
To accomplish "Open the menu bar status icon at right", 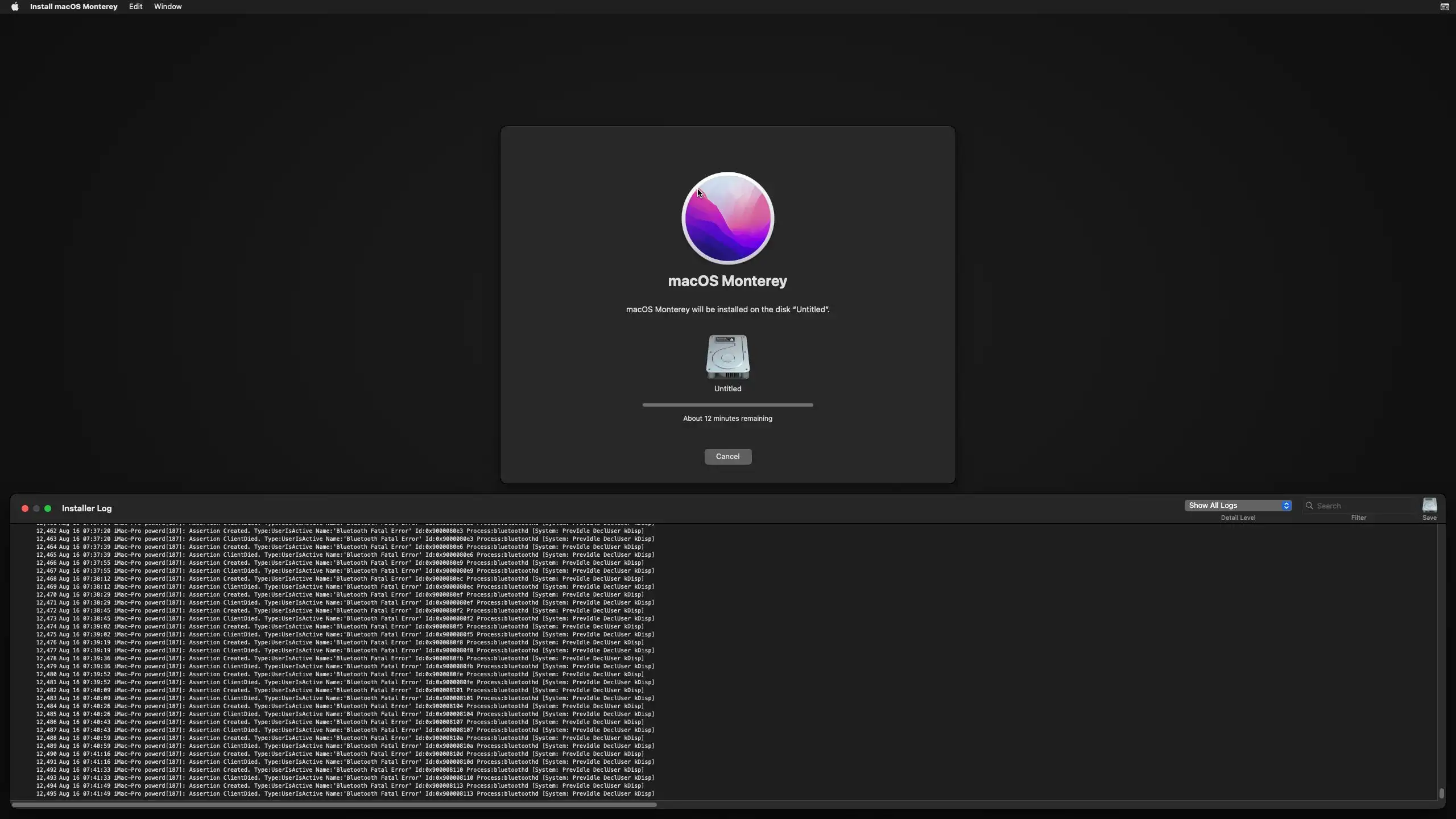I will click(1444, 7).
